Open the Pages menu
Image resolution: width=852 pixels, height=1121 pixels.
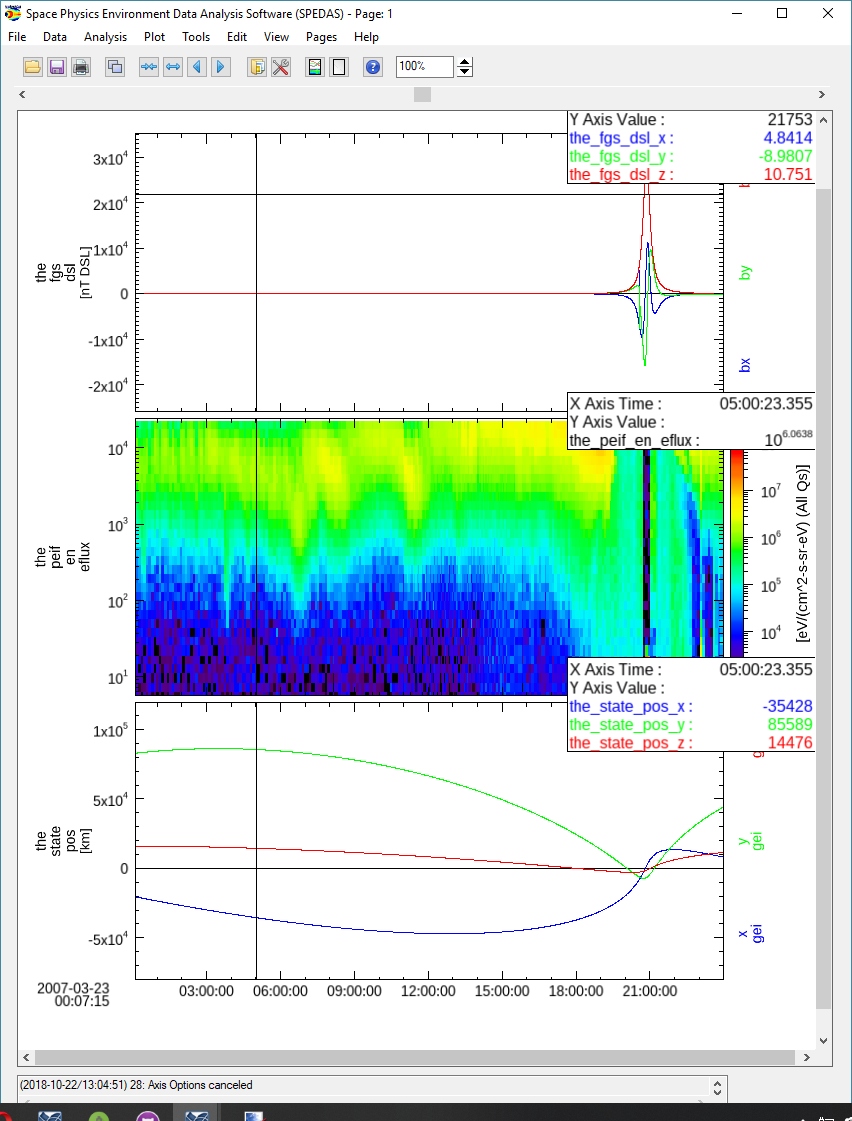click(321, 37)
